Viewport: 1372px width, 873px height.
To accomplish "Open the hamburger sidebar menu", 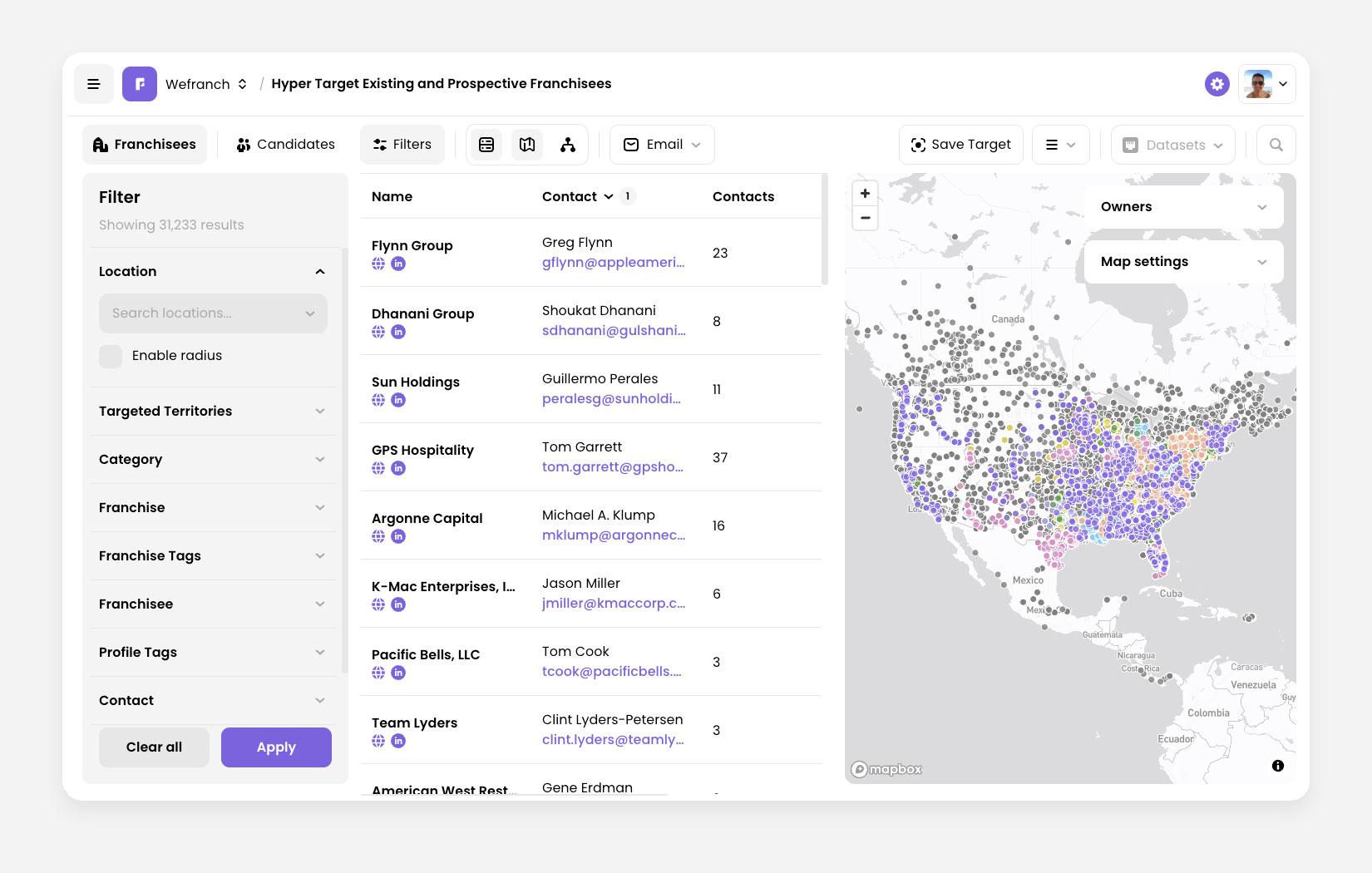I will (94, 84).
